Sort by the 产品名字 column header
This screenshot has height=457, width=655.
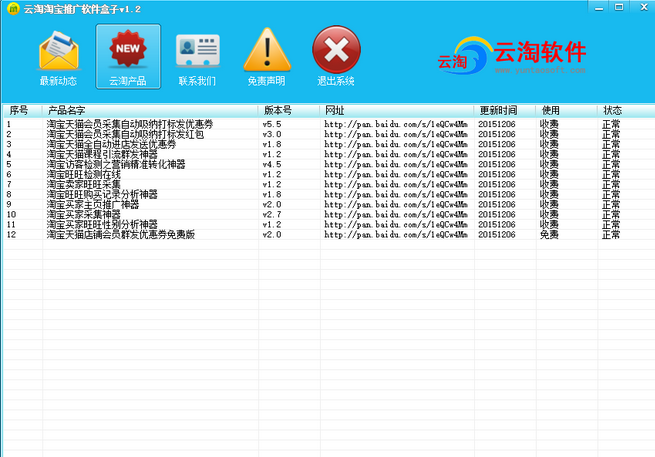(150, 110)
